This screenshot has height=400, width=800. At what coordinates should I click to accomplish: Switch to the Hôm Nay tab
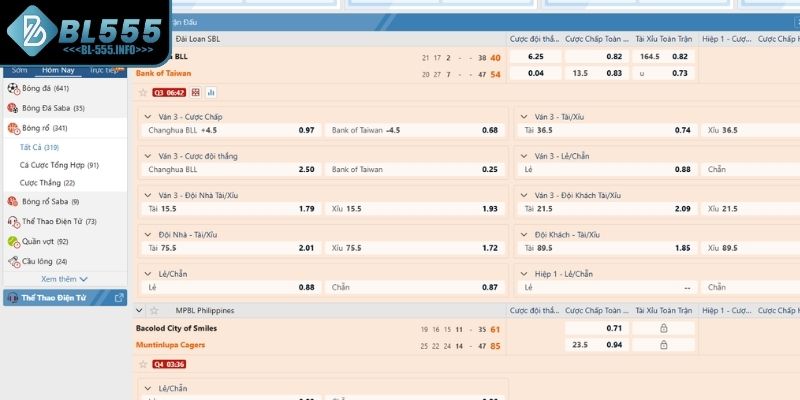57,71
